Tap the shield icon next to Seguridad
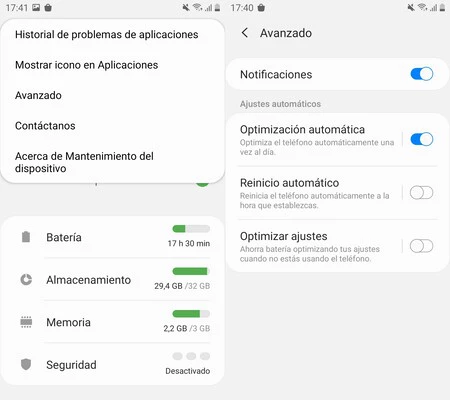The image size is (450, 400). coord(26,364)
